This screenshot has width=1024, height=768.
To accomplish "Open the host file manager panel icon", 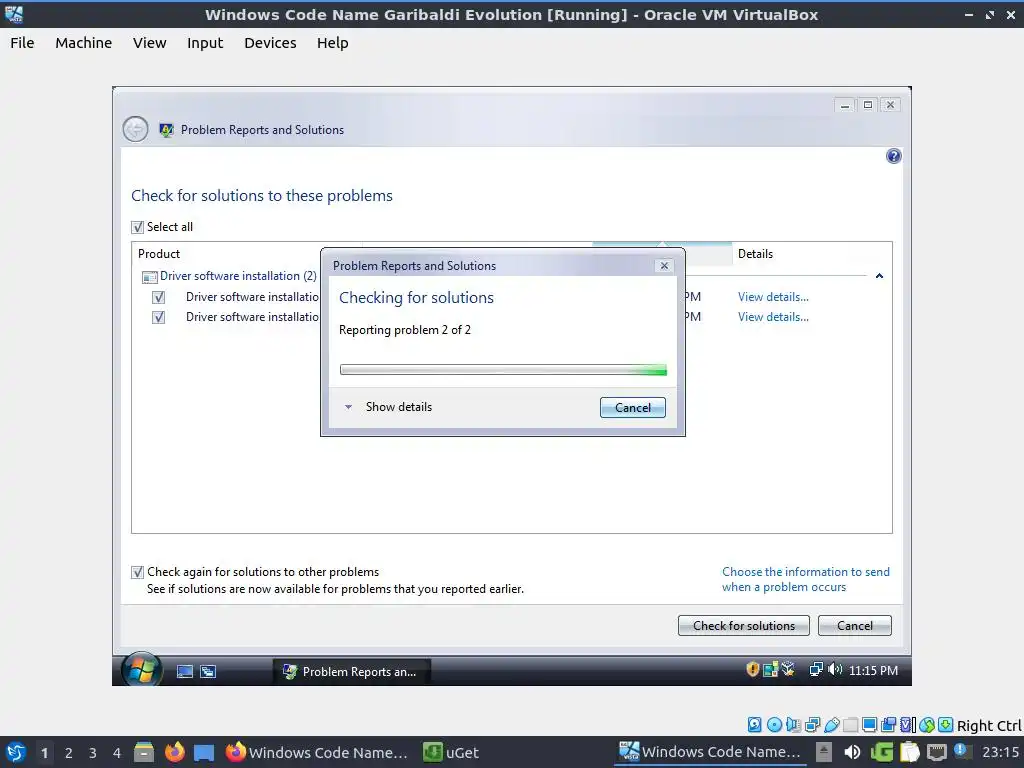I will 144,752.
